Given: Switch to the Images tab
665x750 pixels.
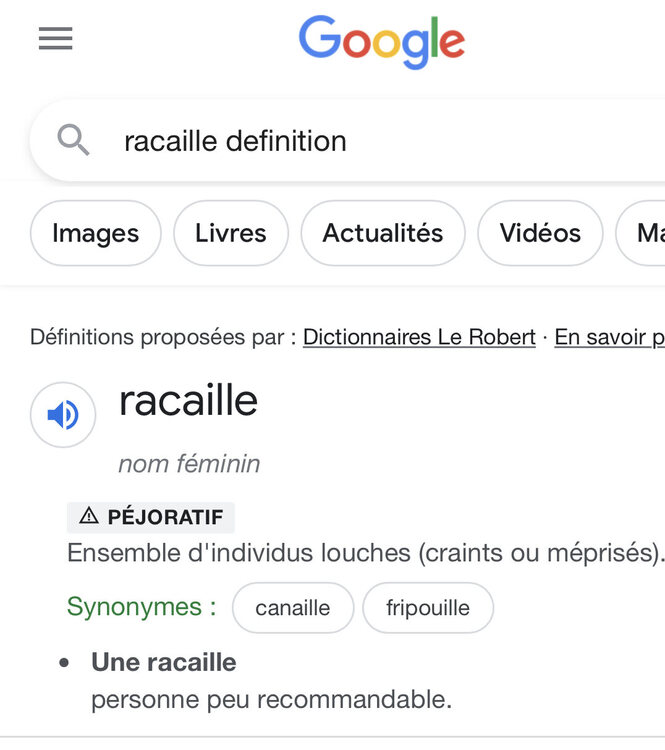Looking at the screenshot, I should tap(95, 233).
